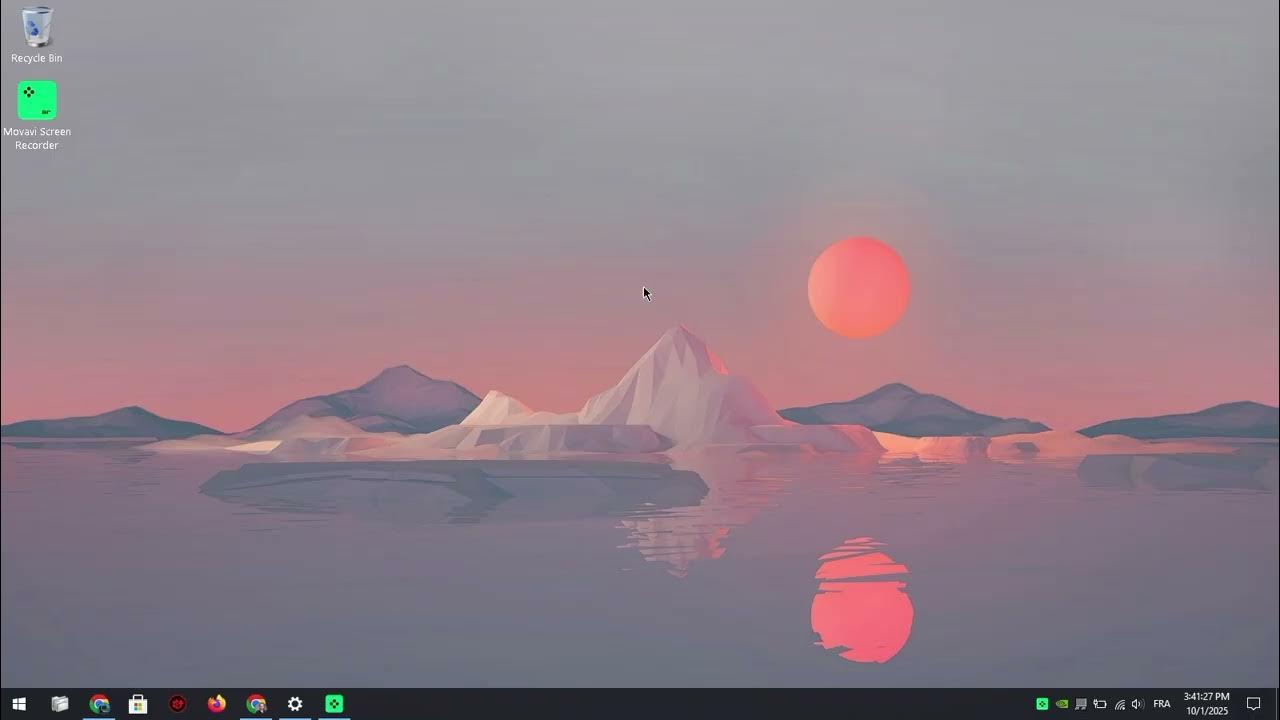1280x720 pixels.
Task: Launch Microsoft Store from the taskbar
Action: 138,704
